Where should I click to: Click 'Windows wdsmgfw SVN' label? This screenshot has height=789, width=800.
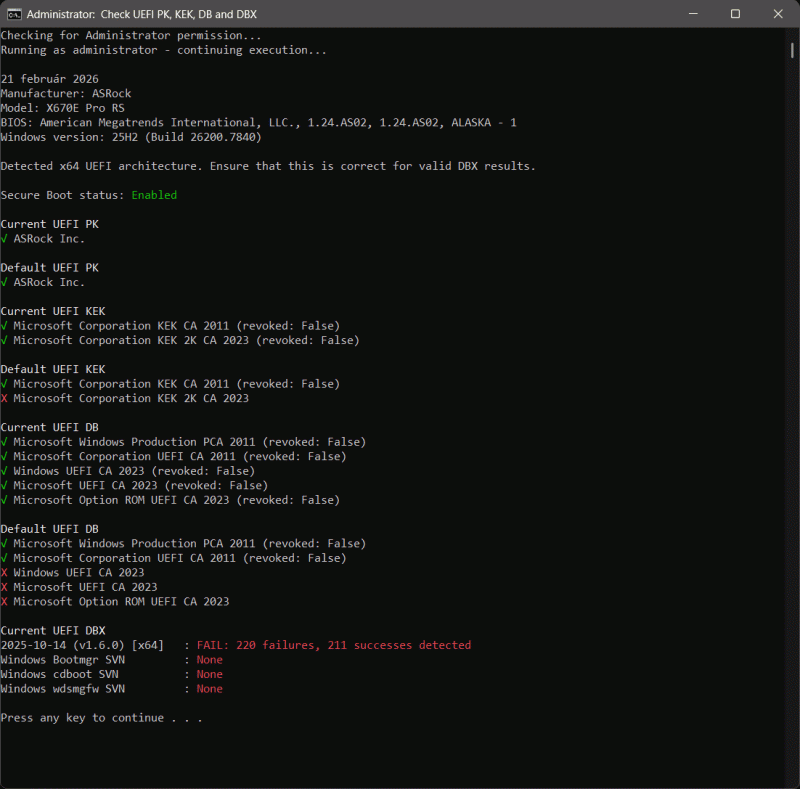[63, 689]
